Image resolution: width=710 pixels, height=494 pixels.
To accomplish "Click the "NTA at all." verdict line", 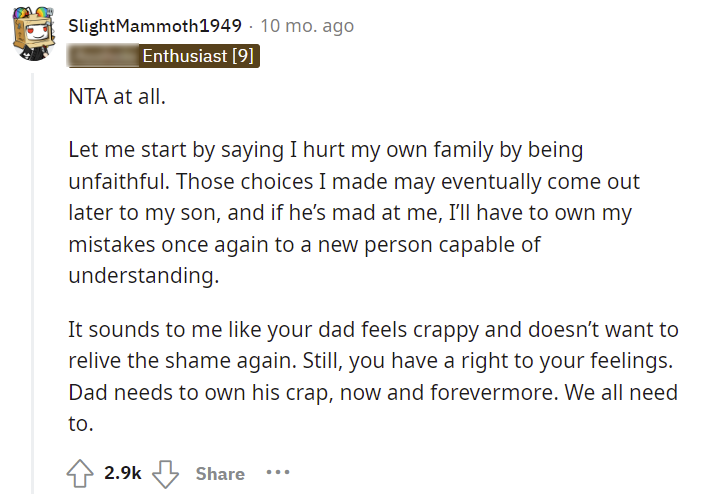I will point(117,96).
